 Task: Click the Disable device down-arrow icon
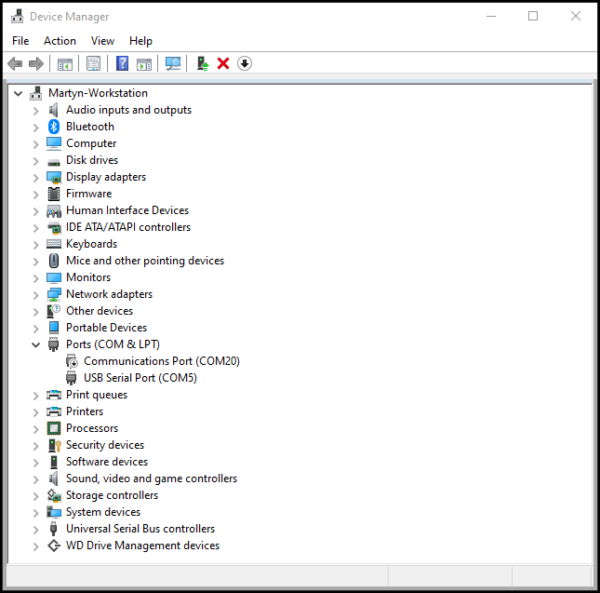pyautogui.click(x=244, y=64)
